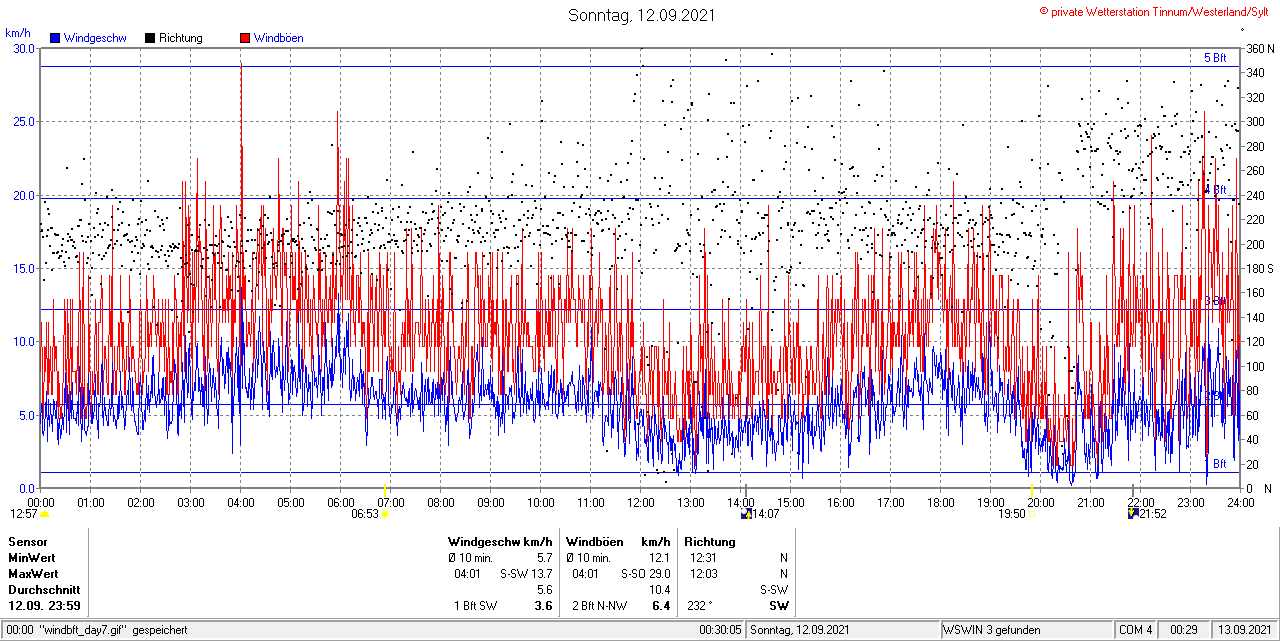Click the 12:31 direction time entry

pyautogui.click(x=704, y=558)
